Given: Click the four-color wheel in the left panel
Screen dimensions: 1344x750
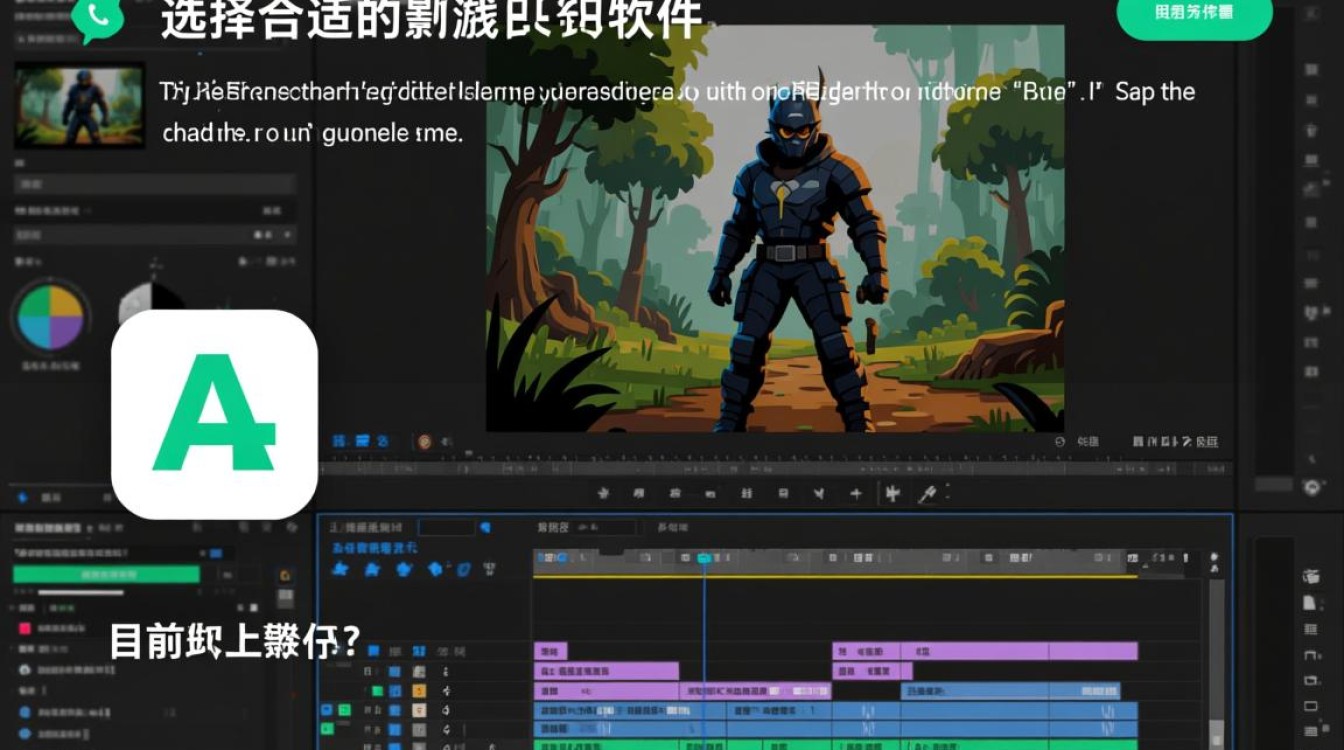Looking at the screenshot, I should pos(50,319).
